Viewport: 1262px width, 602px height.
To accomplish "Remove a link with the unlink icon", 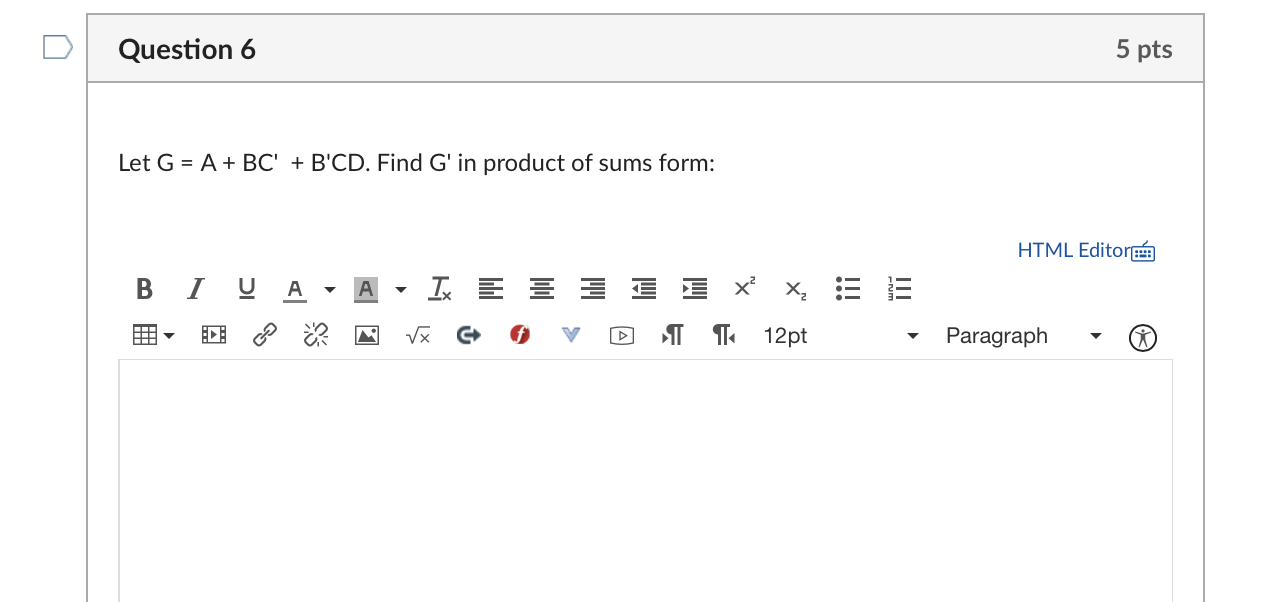I will (315, 335).
